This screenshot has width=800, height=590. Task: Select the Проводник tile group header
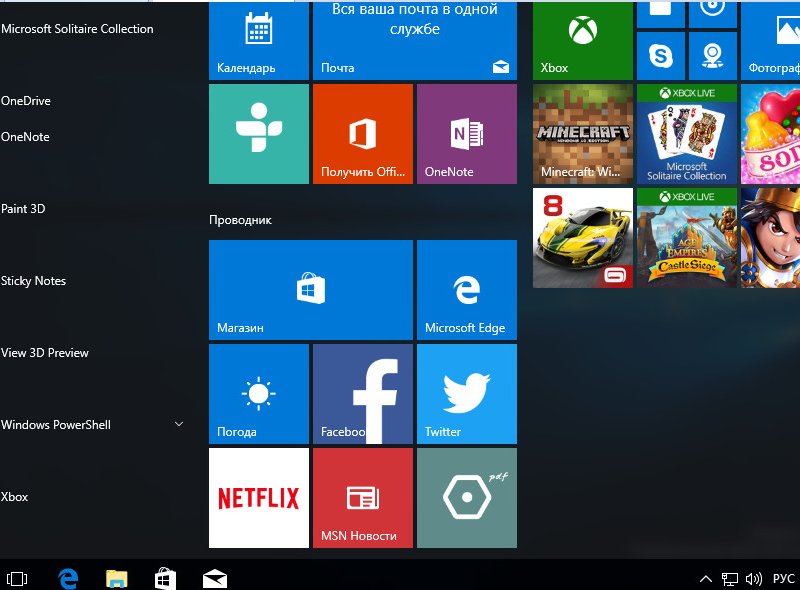coord(240,220)
